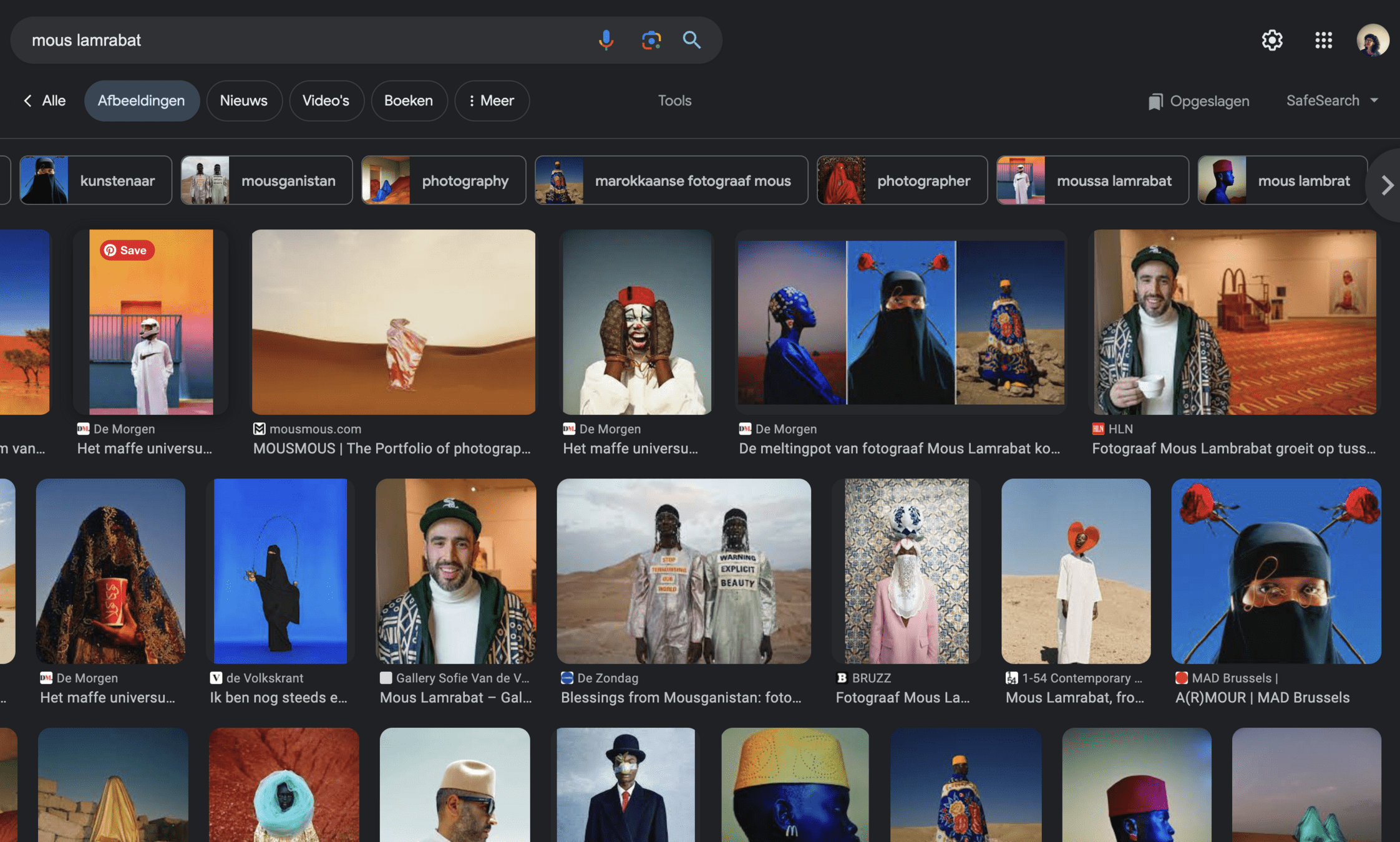Switch to the Nieuws tab
This screenshot has height=842, width=1400.
coord(243,100)
